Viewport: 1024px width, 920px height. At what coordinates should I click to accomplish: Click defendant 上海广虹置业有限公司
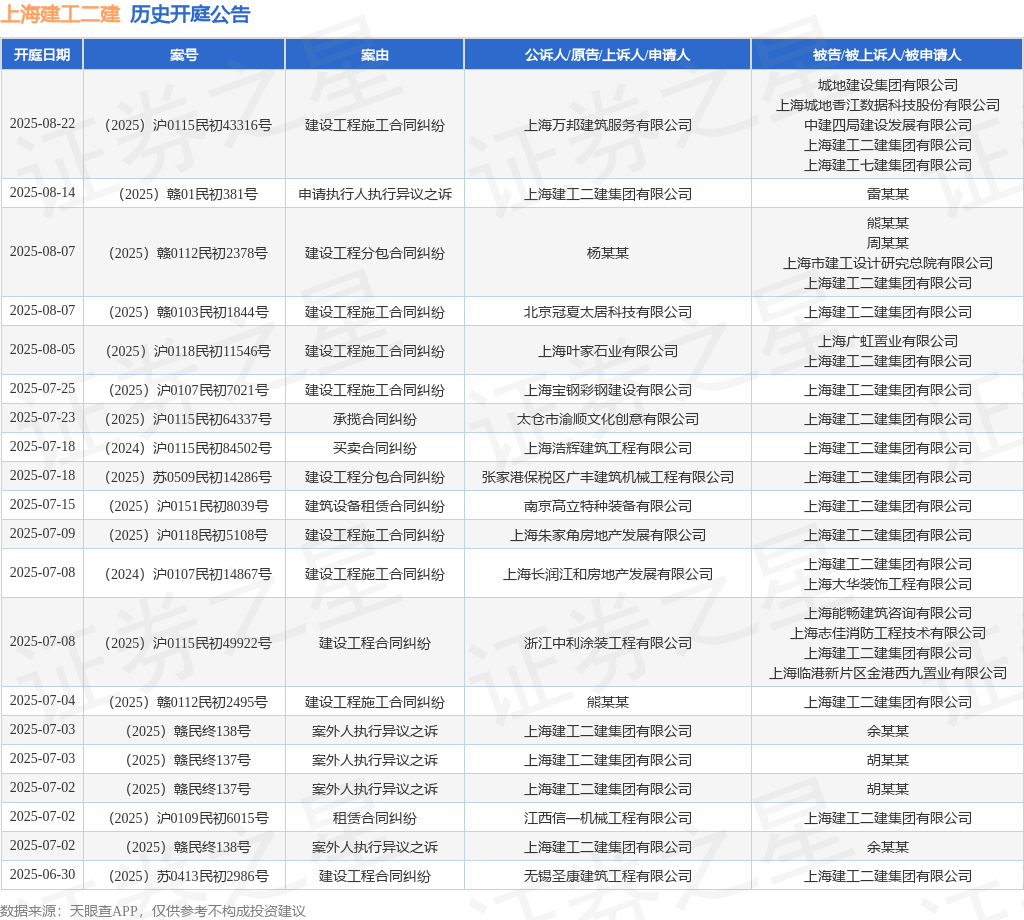(888, 341)
